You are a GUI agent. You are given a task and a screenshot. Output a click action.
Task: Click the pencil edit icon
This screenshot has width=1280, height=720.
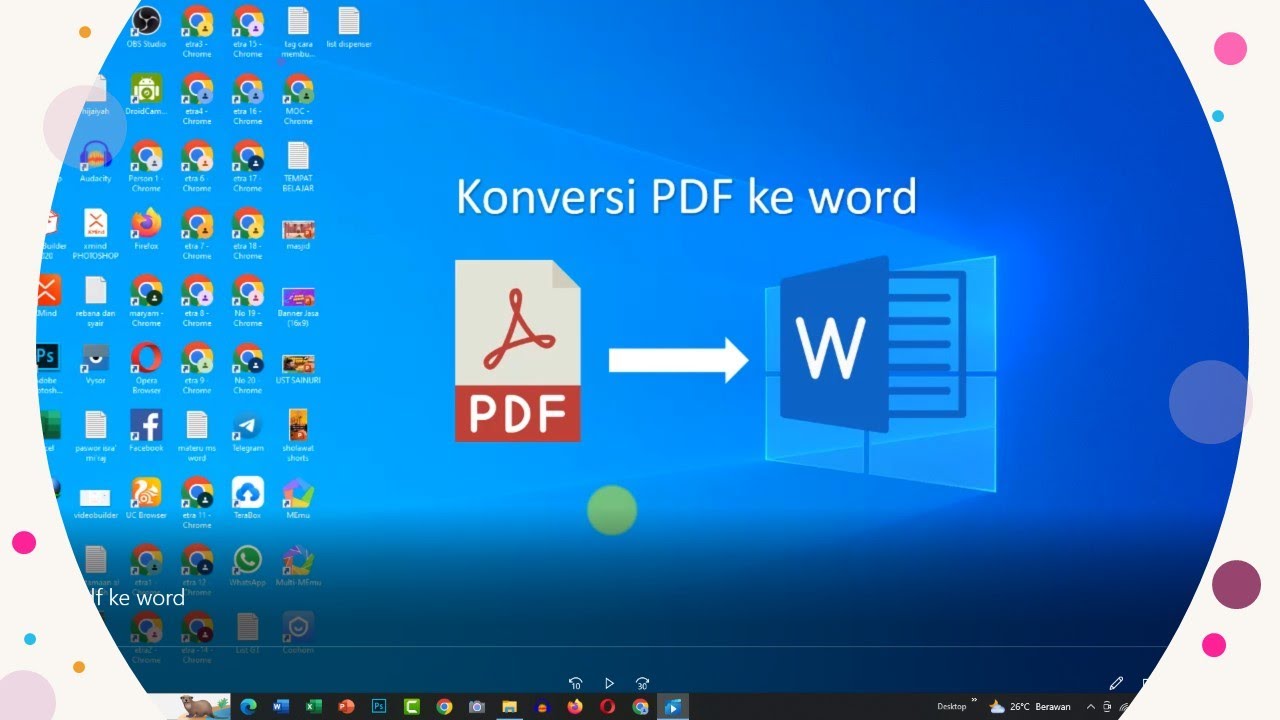point(1117,684)
